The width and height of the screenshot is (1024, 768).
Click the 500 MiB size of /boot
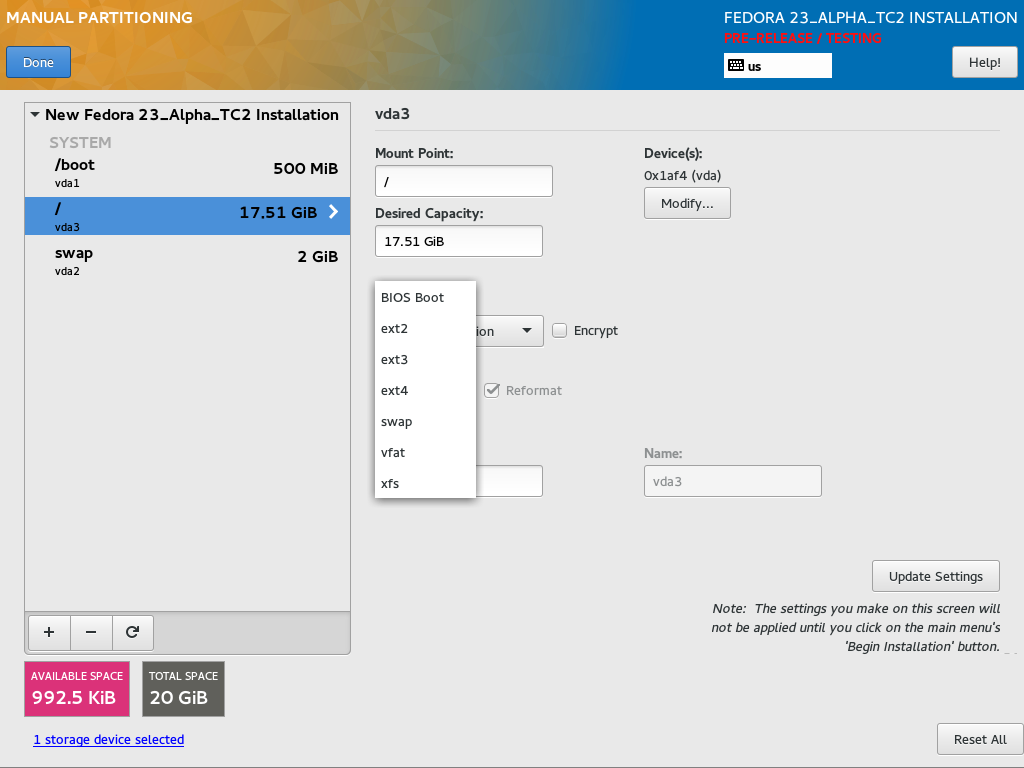tap(306, 168)
